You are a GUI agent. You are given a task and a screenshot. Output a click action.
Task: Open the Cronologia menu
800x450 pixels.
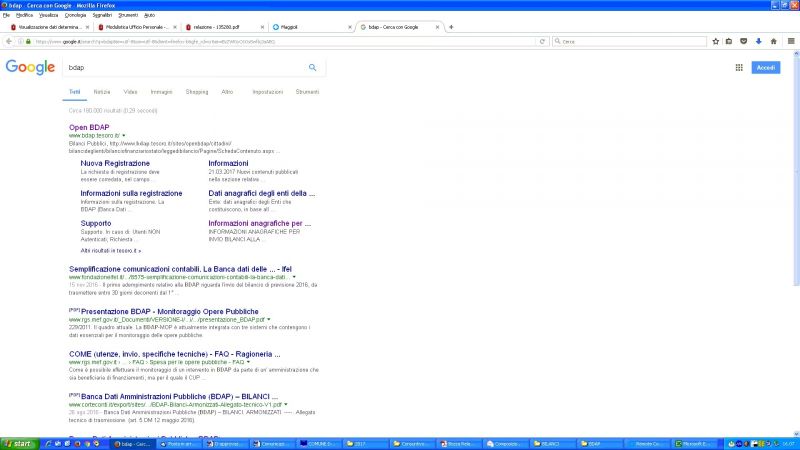pos(76,15)
